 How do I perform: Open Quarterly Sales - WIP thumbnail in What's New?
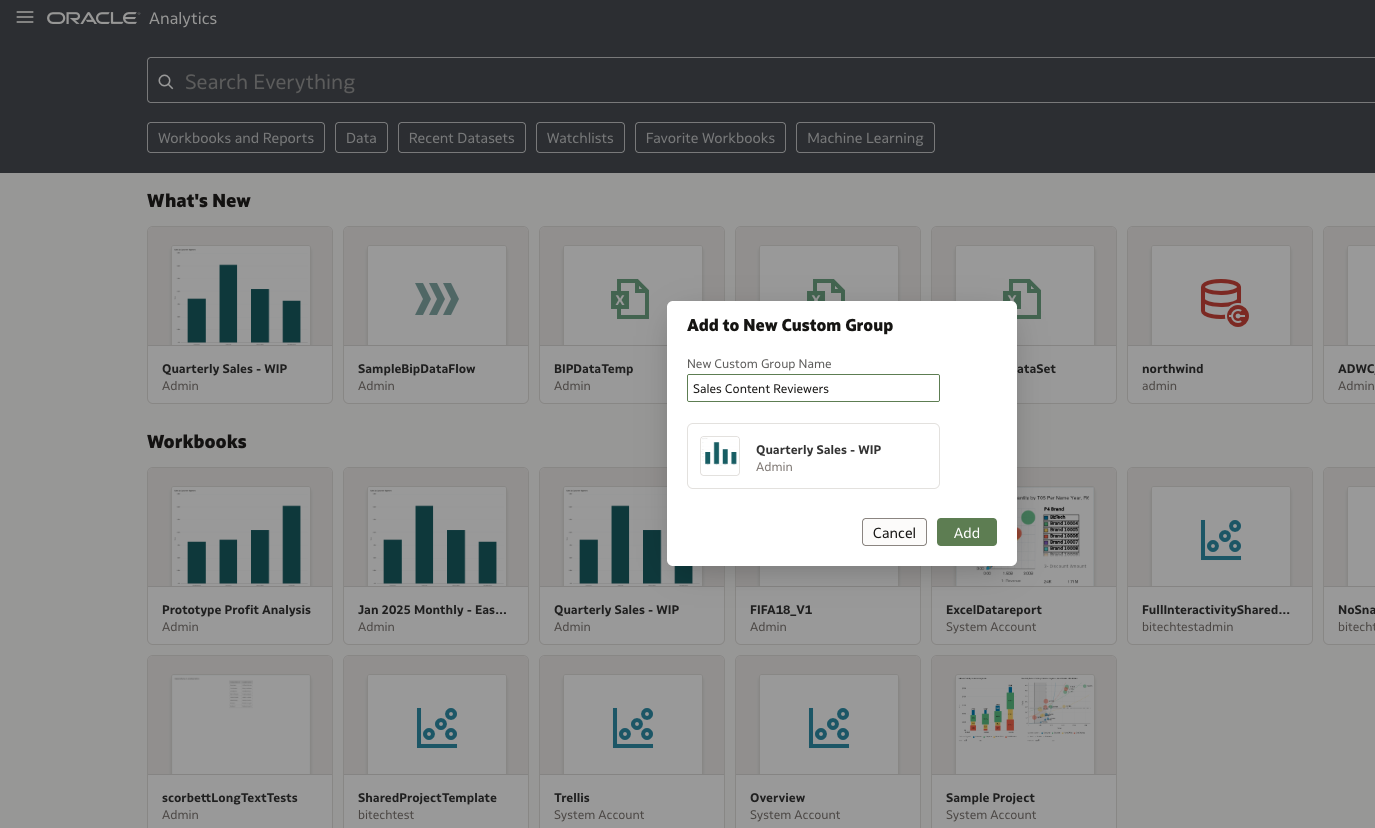point(240,296)
